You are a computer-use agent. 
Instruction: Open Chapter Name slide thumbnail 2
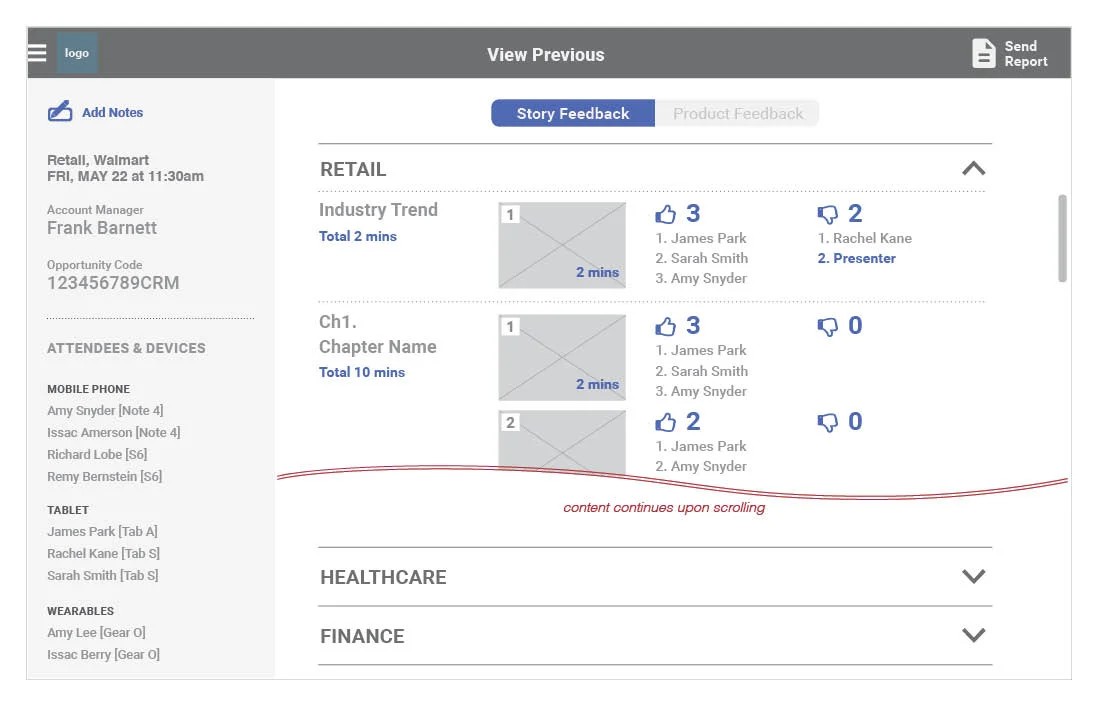point(562,441)
